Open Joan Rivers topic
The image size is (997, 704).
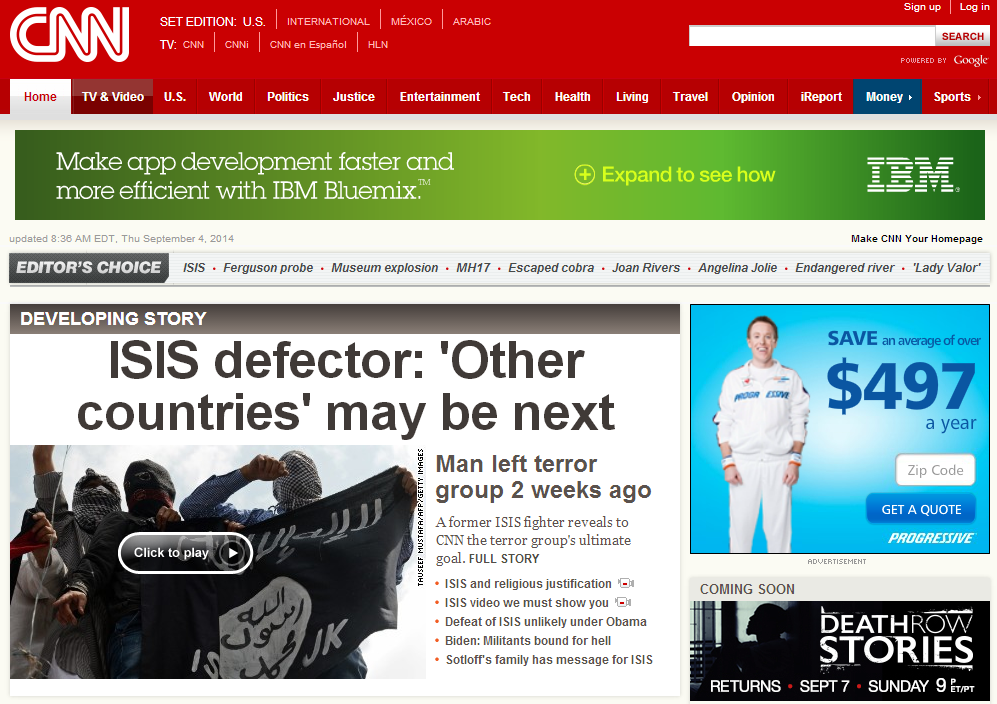click(646, 268)
